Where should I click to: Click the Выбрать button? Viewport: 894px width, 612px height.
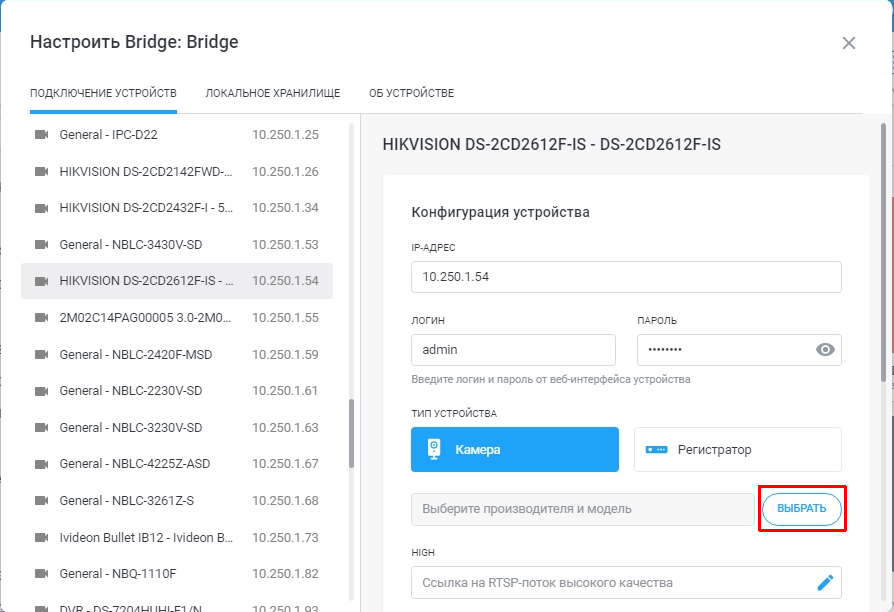[802, 508]
